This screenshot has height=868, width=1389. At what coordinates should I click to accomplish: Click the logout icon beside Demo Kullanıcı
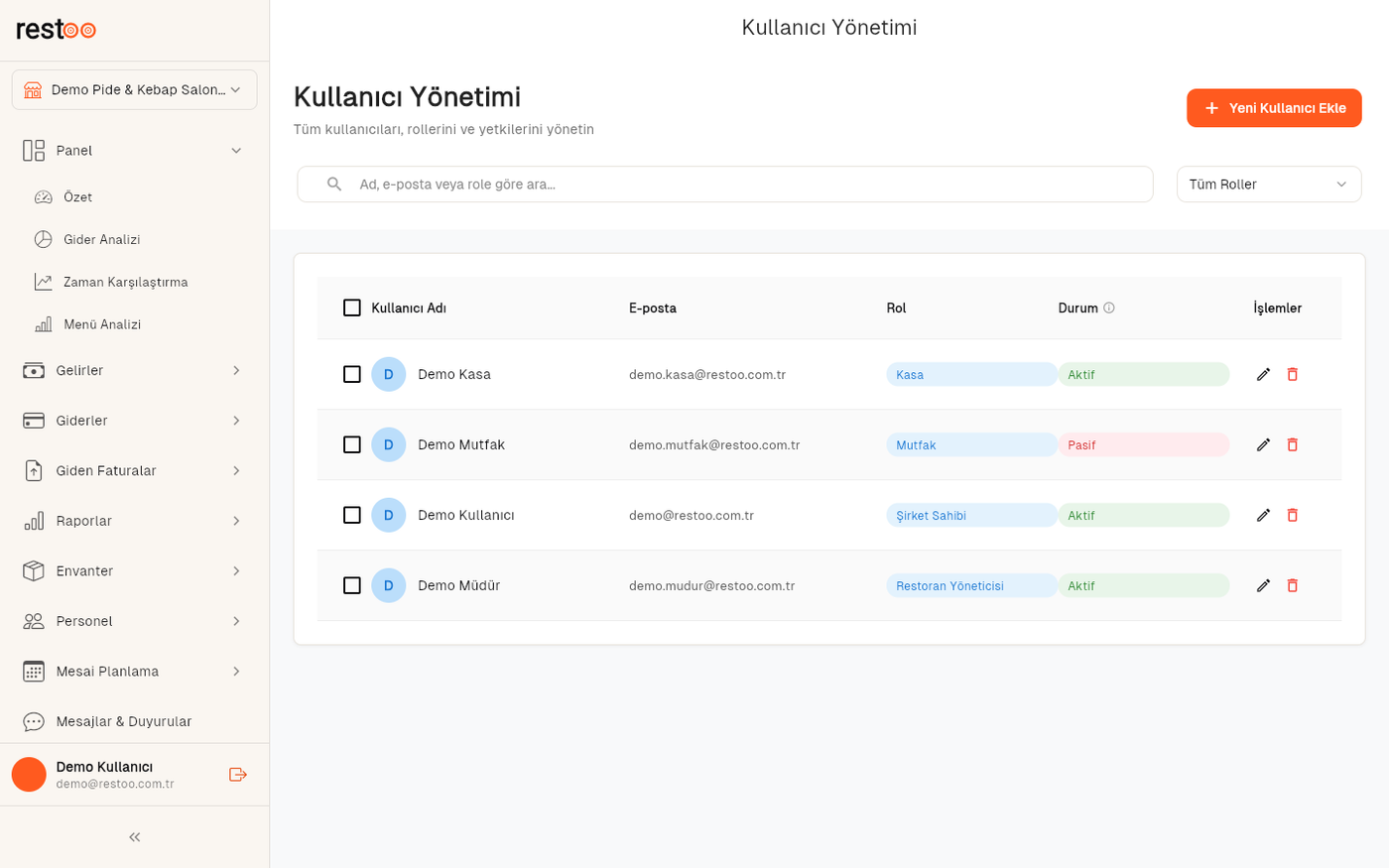point(238,775)
